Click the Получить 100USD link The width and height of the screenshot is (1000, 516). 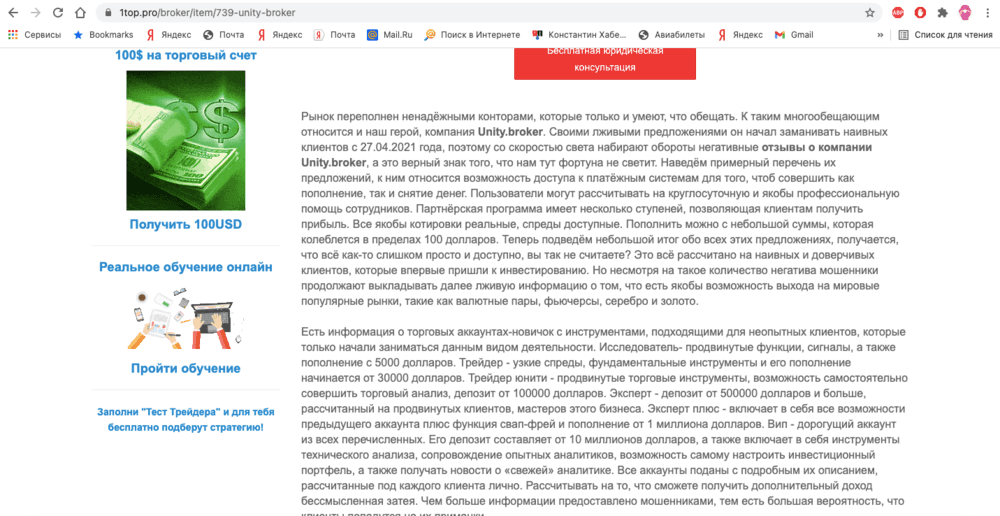[186, 225]
